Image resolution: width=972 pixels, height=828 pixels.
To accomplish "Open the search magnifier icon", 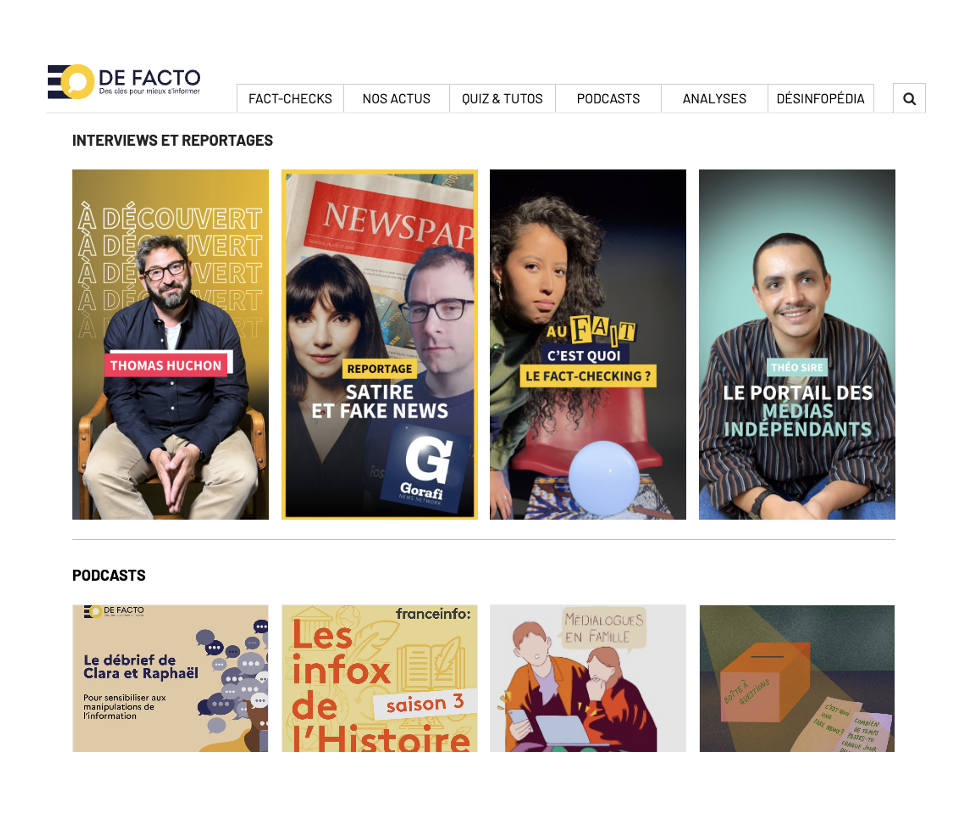I will (909, 99).
